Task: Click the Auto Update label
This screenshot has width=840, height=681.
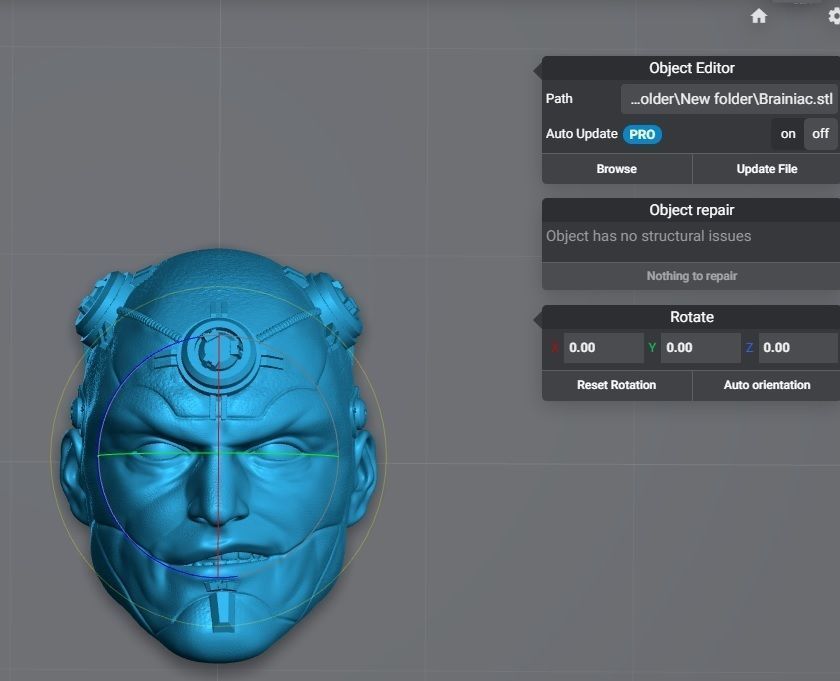Action: pyautogui.click(x=582, y=134)
